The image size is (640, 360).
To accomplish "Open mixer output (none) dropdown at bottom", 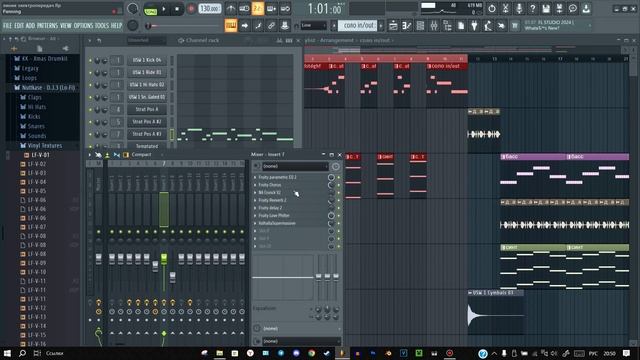I will (x=301, y=341).
